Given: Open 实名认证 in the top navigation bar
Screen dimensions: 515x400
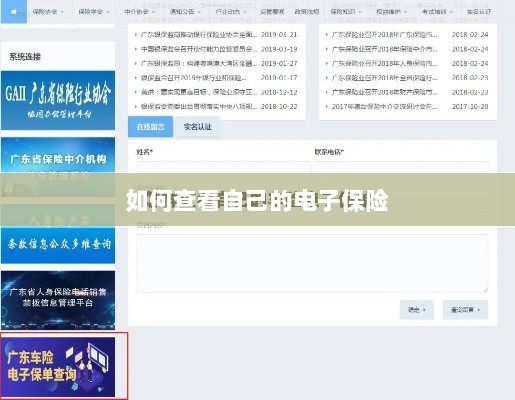Looking at the screenshot, I should [x=479, y=12].
